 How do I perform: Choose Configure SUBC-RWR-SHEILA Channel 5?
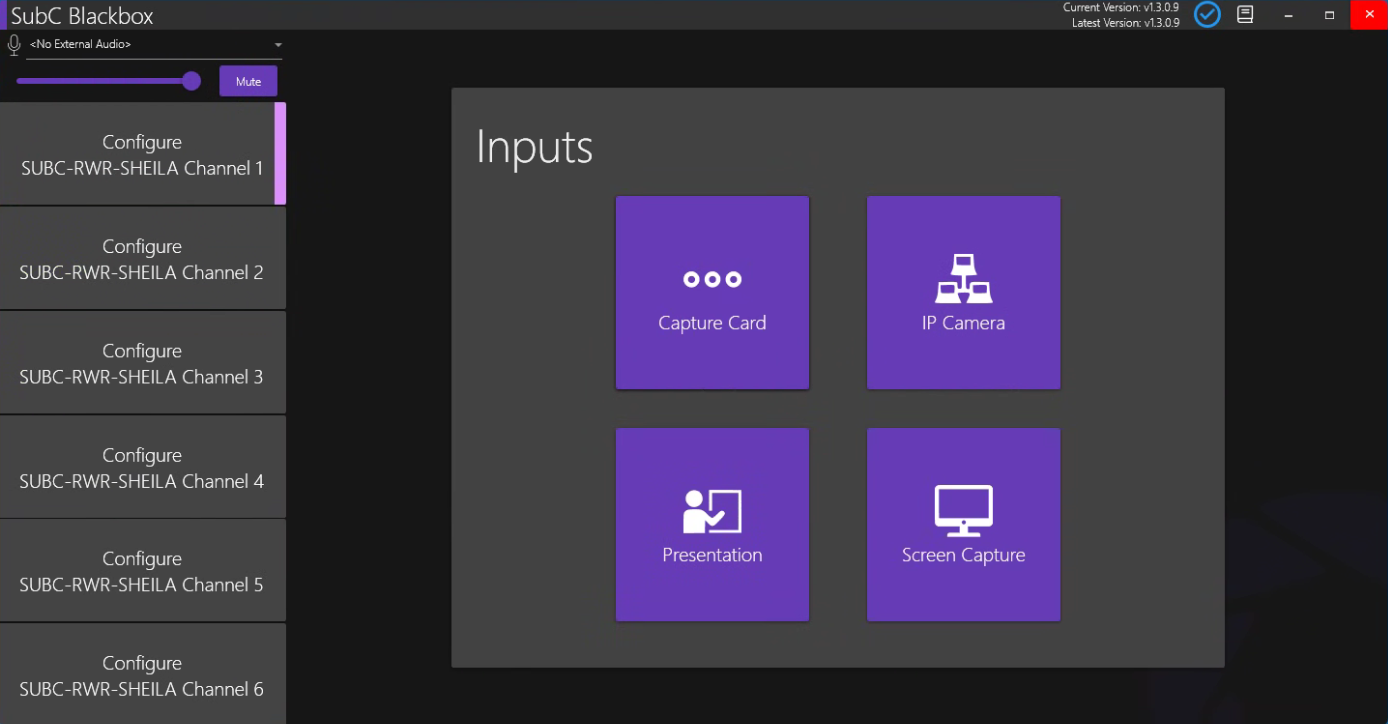coord(142,571)
